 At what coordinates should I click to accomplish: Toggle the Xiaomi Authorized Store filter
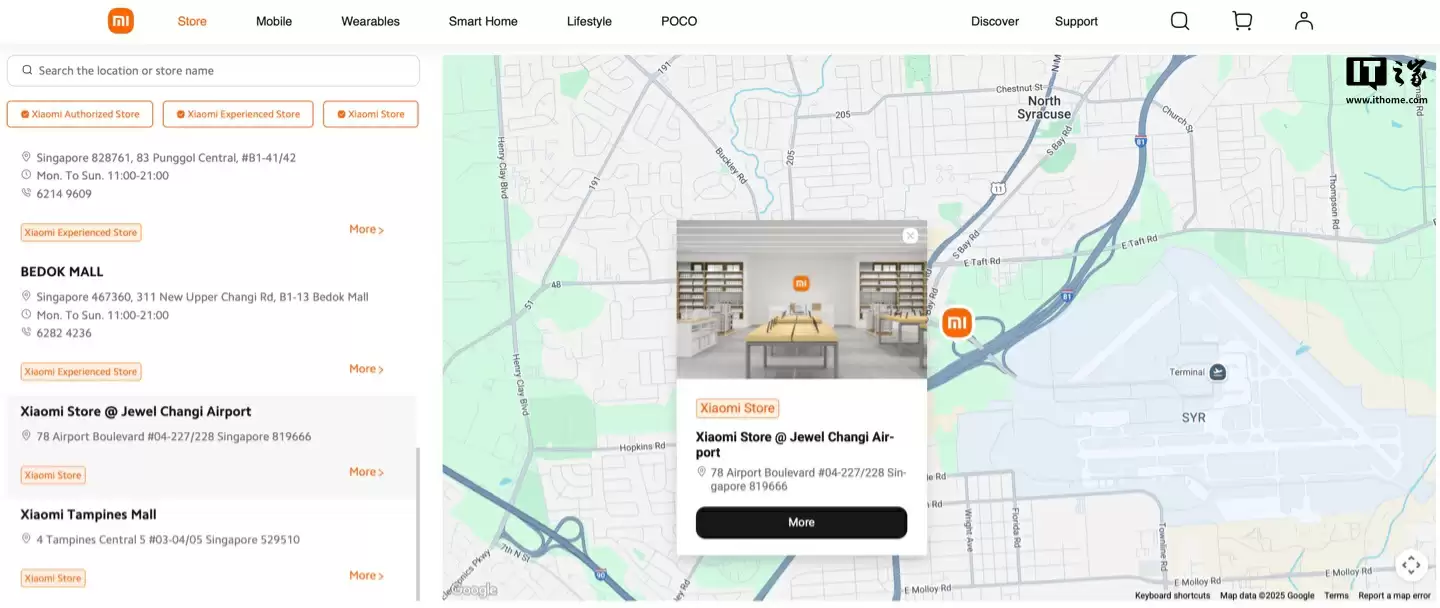coord(80,114)
